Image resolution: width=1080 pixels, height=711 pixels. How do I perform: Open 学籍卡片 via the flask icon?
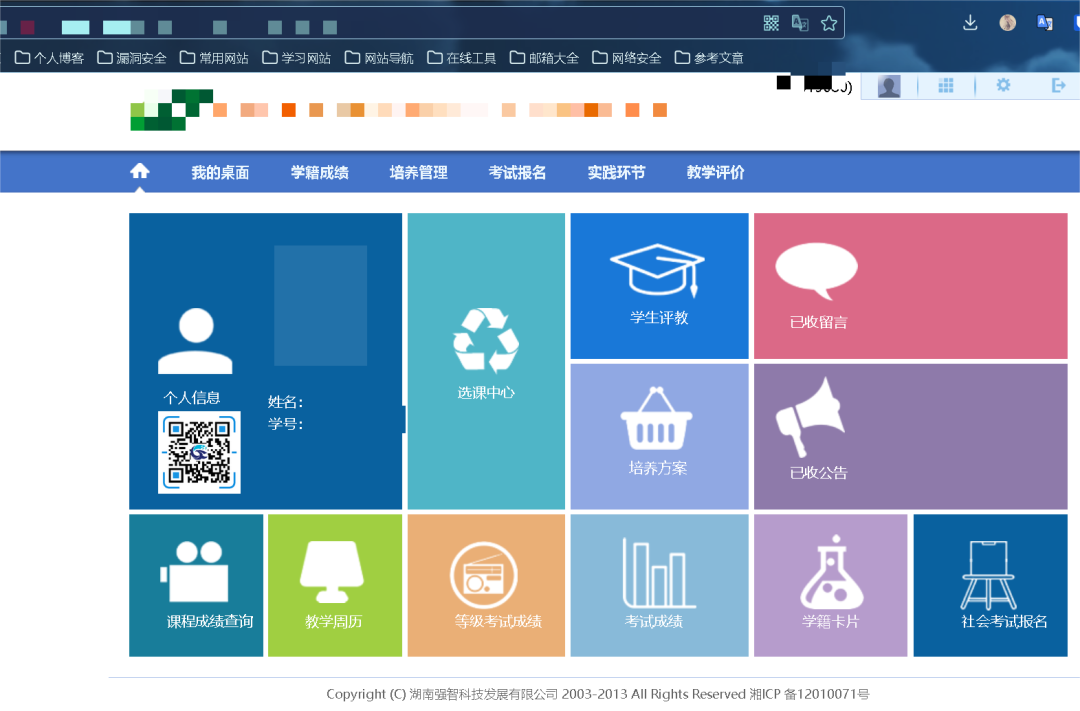pos(830,570)
